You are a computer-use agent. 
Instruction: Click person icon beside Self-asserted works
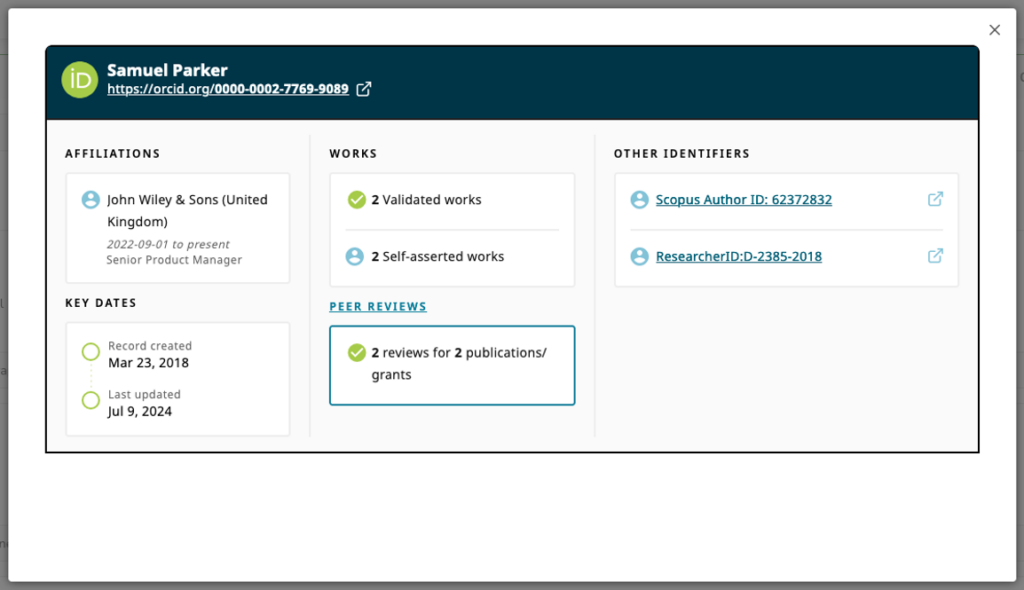point(355,257)
